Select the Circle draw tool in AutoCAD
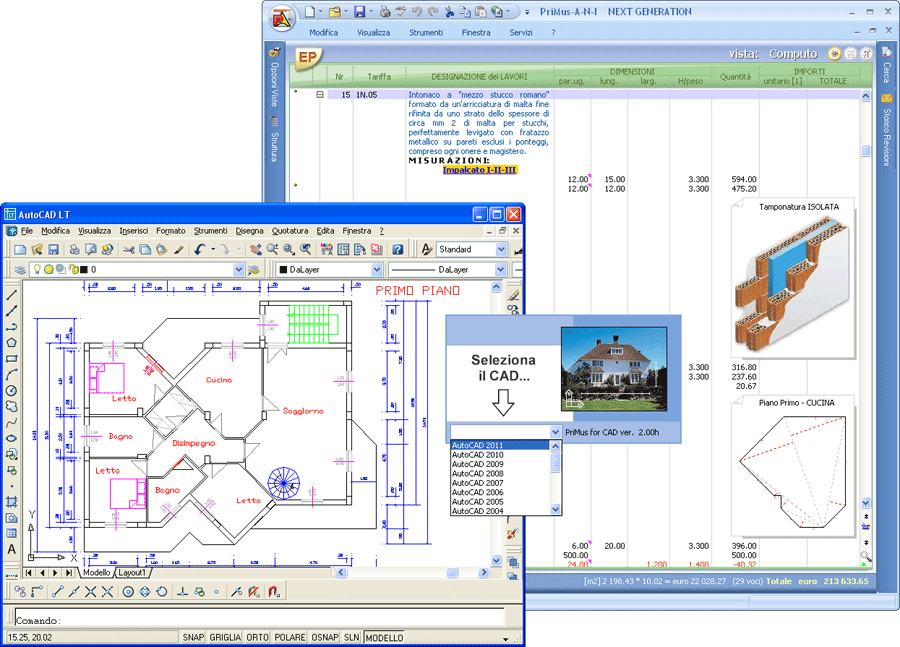Viewport: 900px width, 647px height. [x=11, y=391]
